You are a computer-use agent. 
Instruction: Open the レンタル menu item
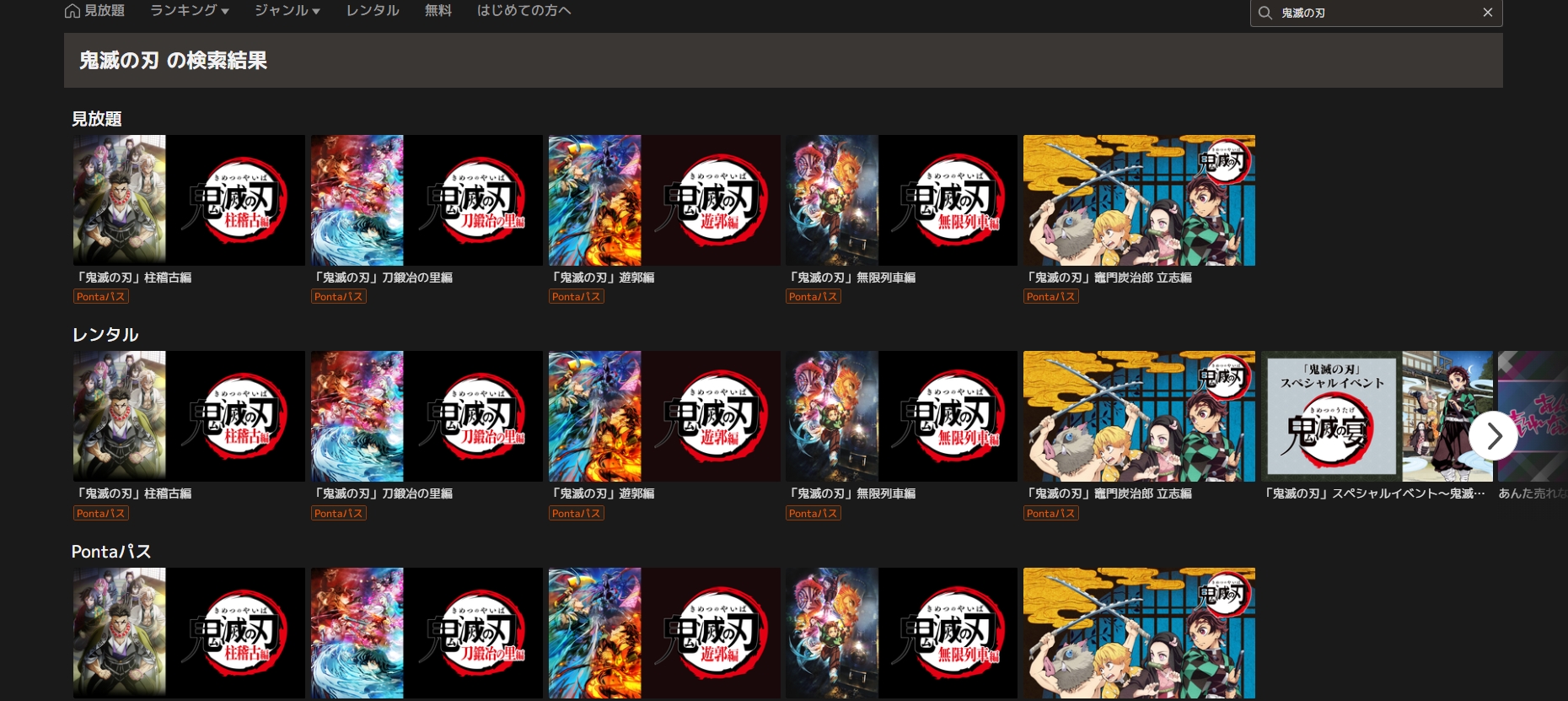pos(373,11)
